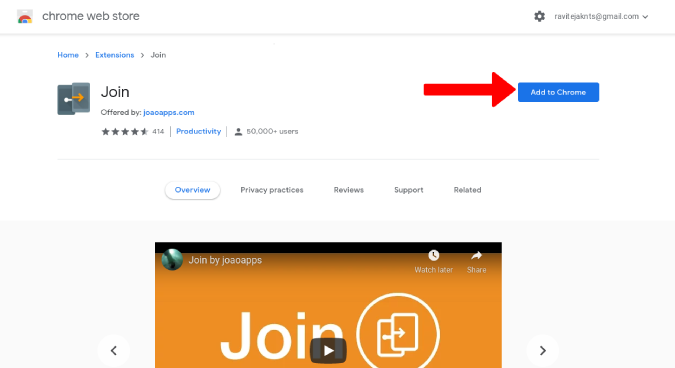Open the 'Join by joaoapps' video title
This screenshot has height=368, width=675.
225,260
